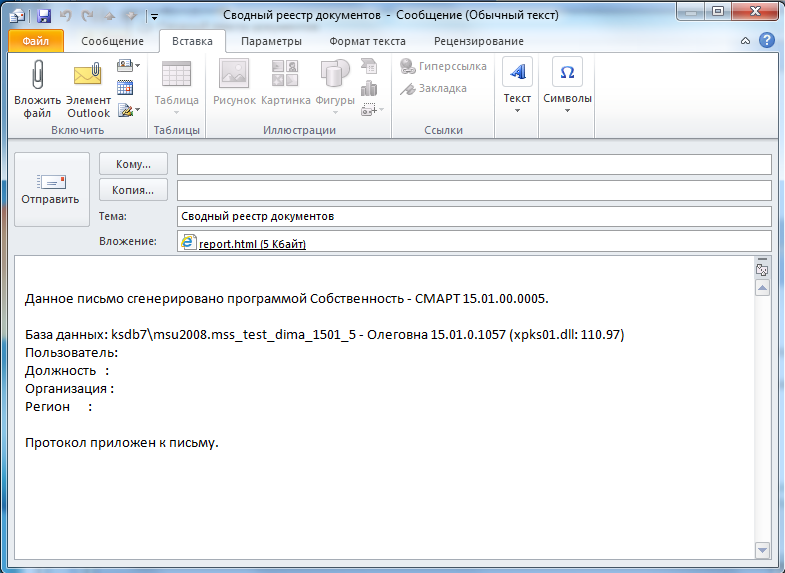Click the 'Данное письмо сгенерировано' line
This screenshot has height=573, width=785.
point(287,299)
